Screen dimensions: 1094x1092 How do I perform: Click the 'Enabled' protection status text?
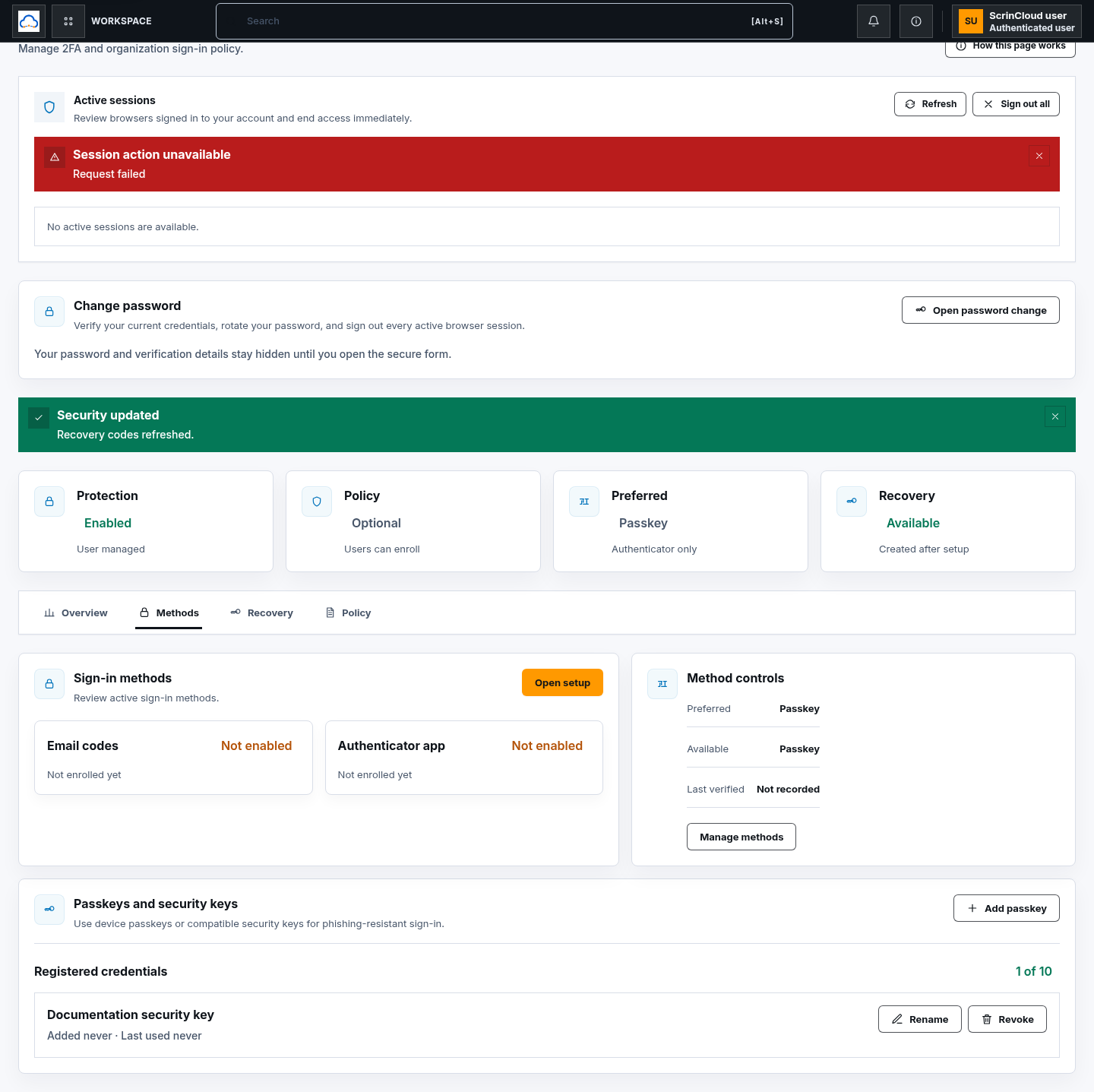coord(108,523)
